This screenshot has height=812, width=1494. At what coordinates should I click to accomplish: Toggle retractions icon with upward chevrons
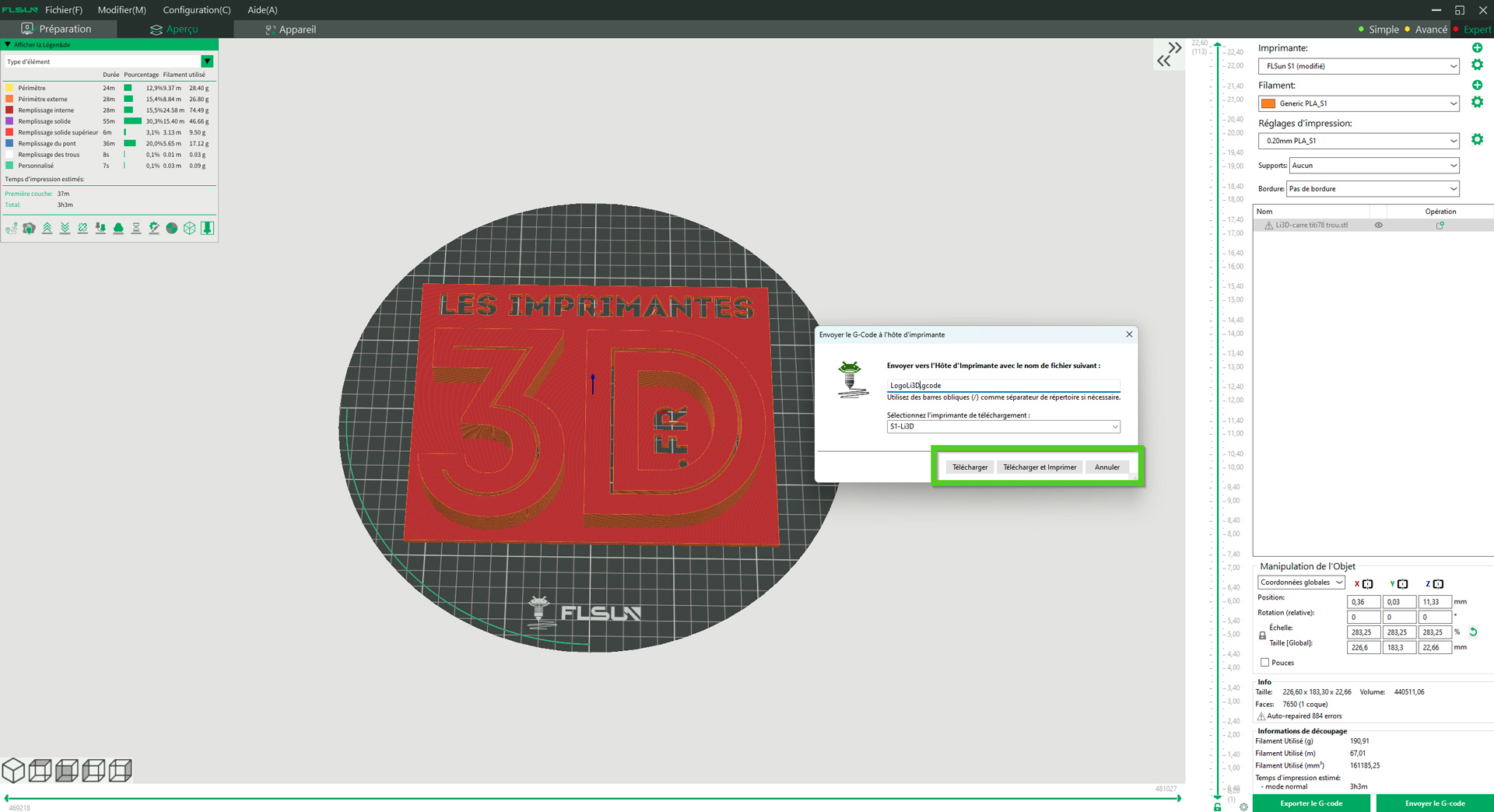pos(47,228)
